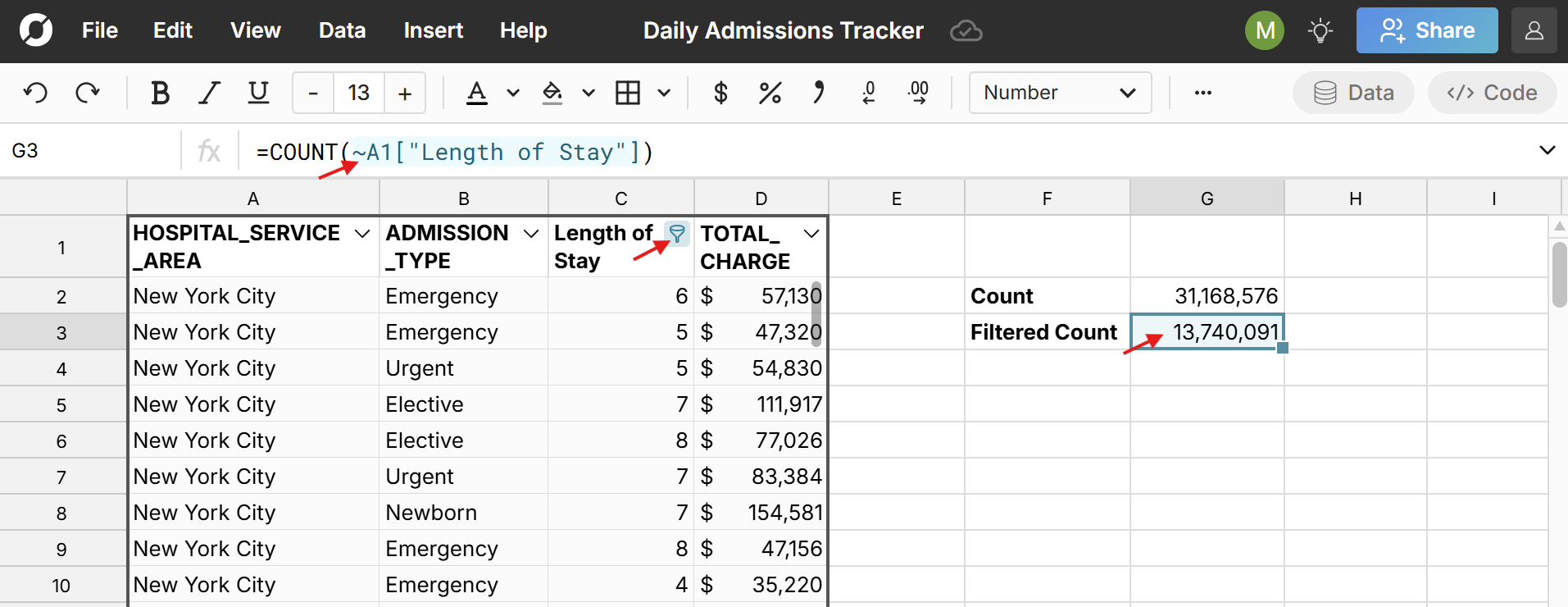The image size is (1568, 607).
Task: Click the Count label cell
Action: [x=1048, y=296]
